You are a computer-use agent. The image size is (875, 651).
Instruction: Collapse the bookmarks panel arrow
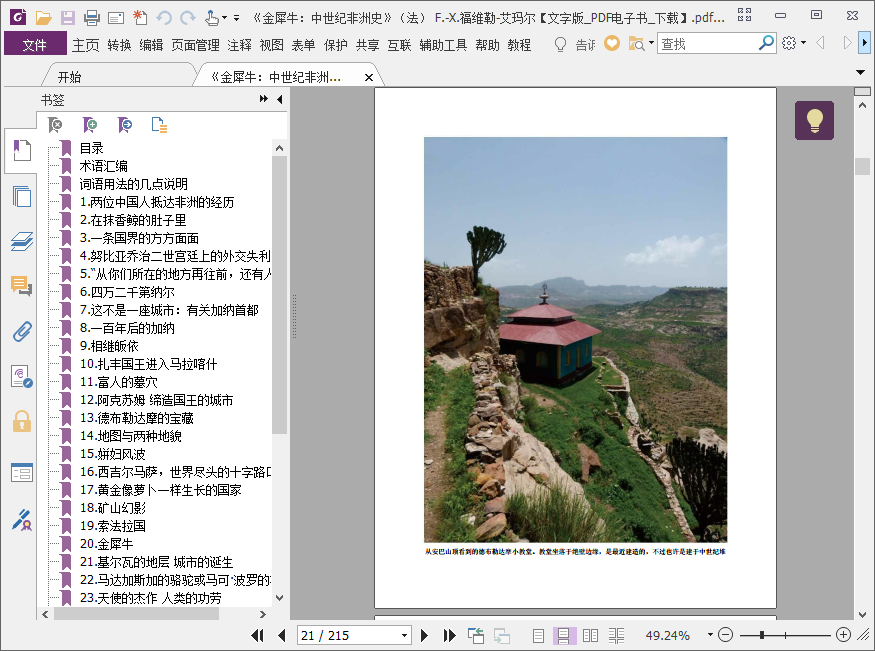[280, 99]
